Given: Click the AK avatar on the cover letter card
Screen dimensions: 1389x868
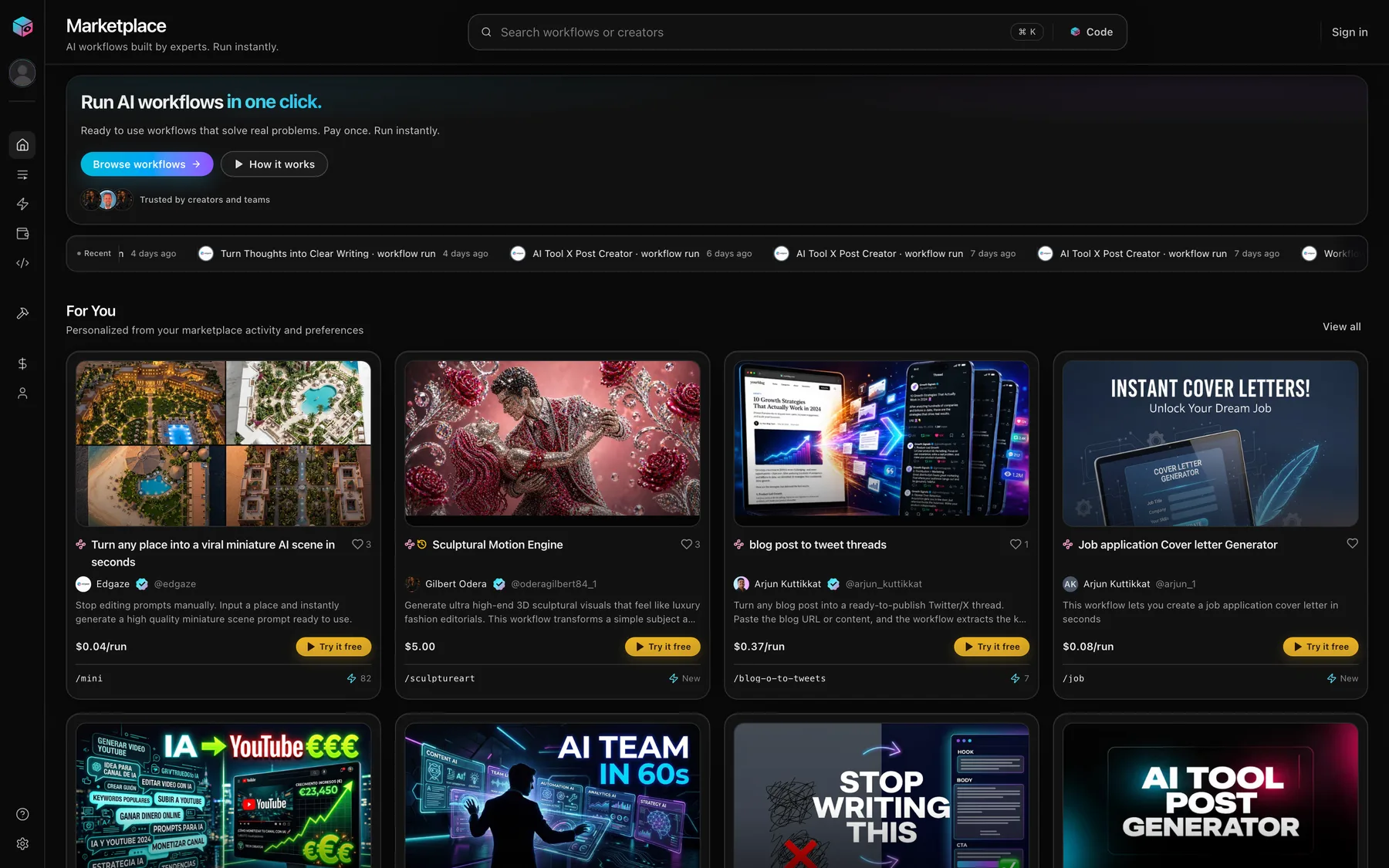Looking at the screenshot, I should [x=1070, y=584].
